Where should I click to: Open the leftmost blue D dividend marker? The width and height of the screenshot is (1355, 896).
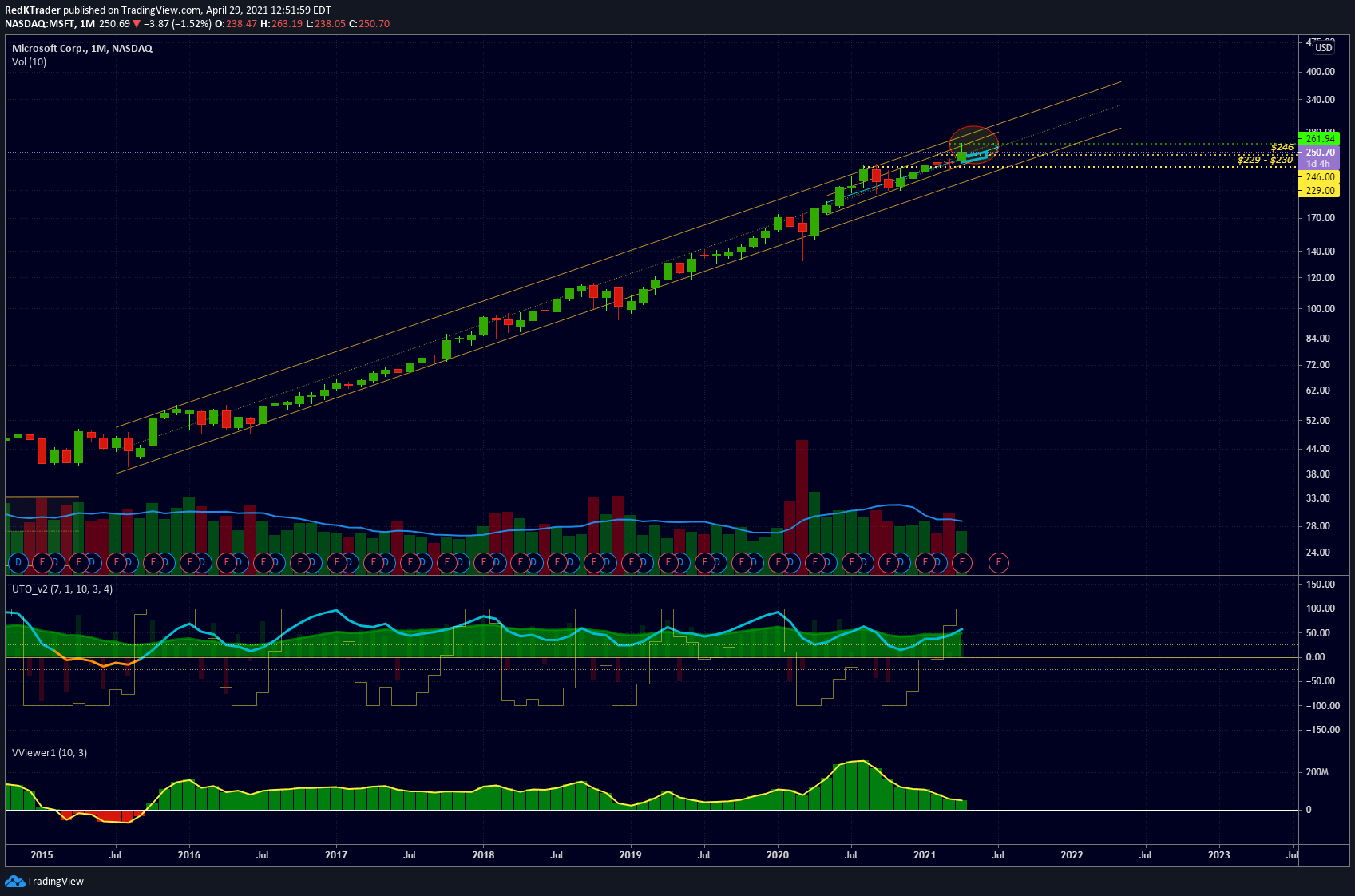click(x=18, y=563)
